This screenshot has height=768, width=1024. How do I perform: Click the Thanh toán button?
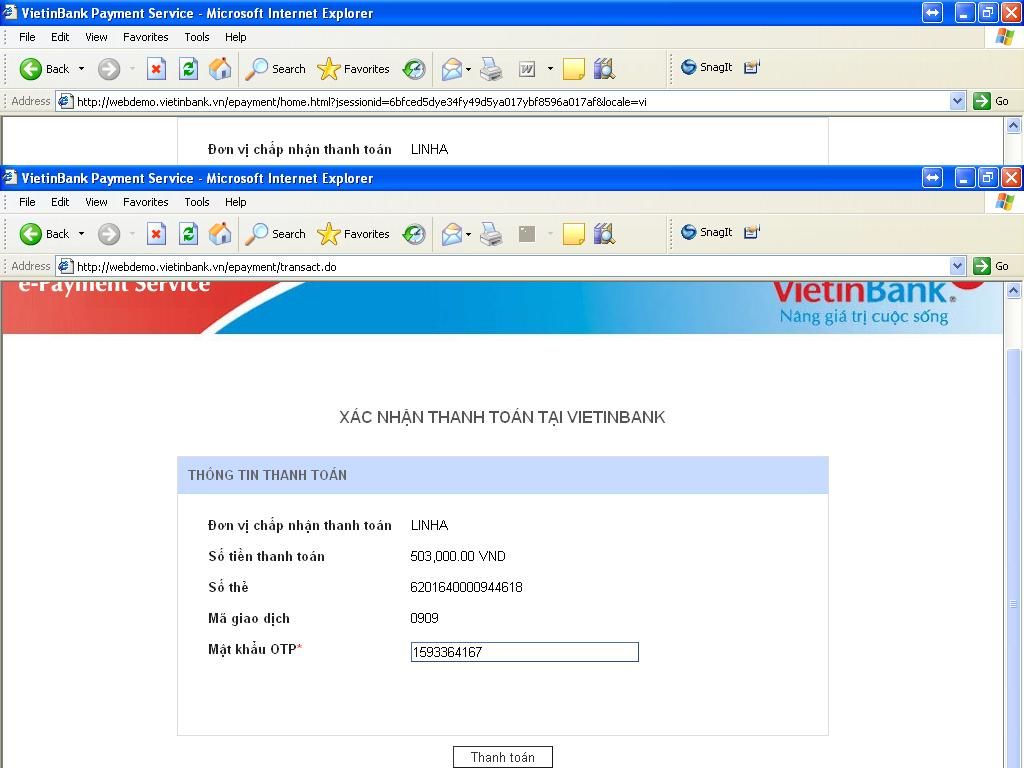[503, 757]
